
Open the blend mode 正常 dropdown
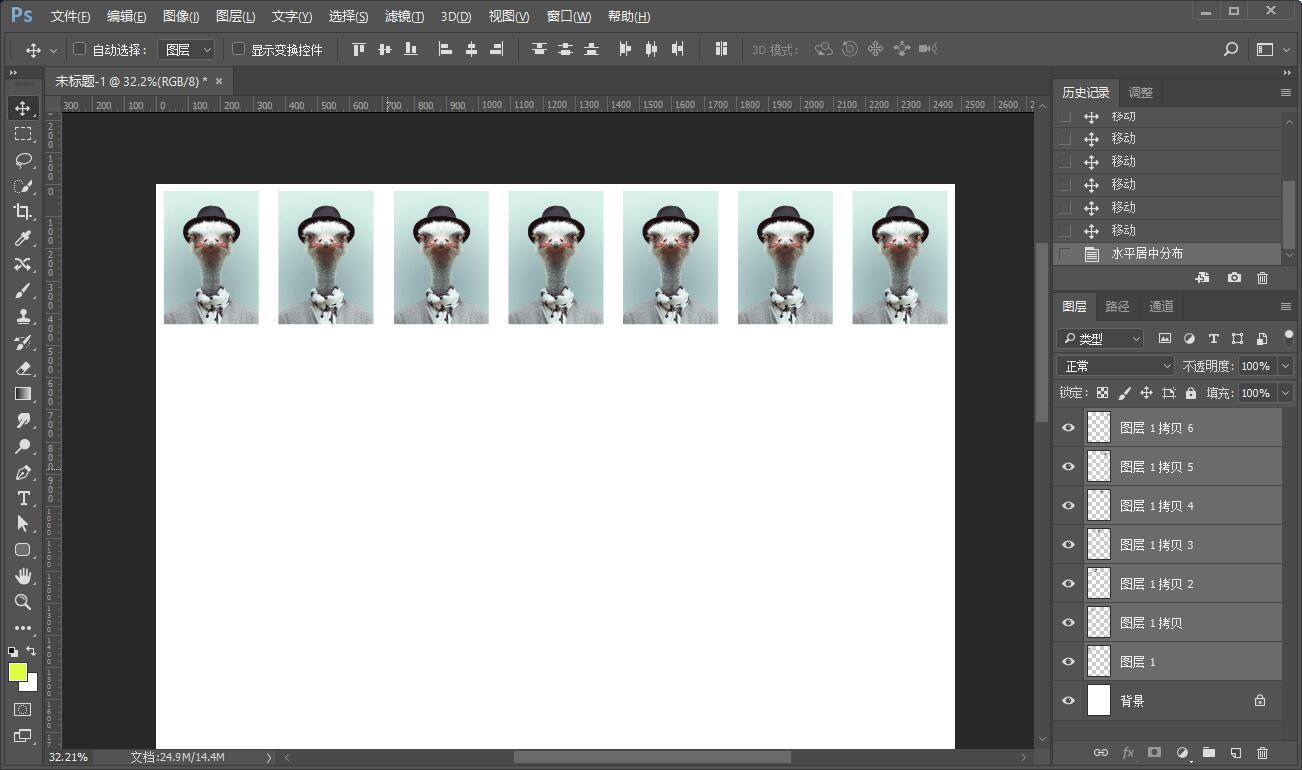point(1116,366)
